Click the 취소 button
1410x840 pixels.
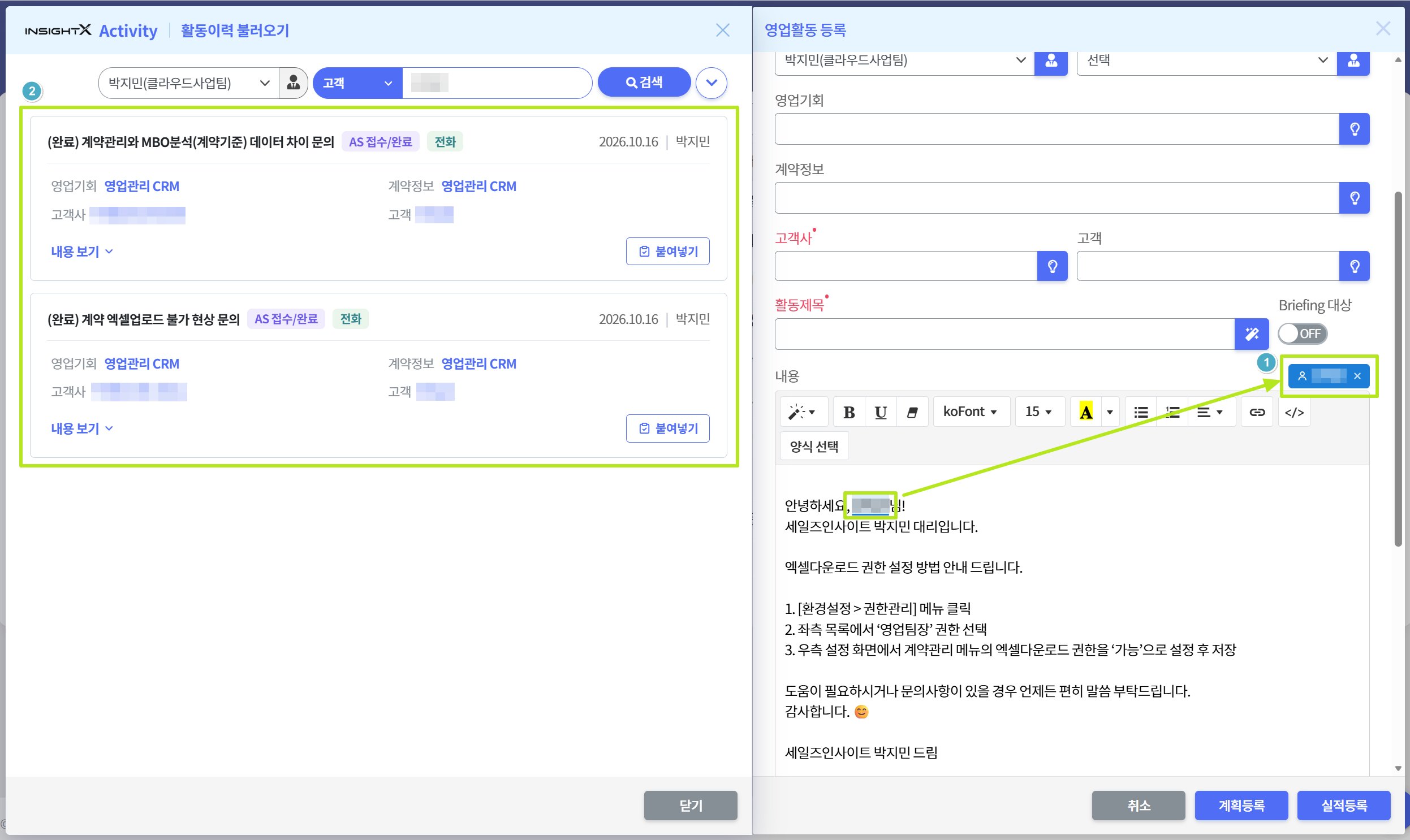coord(1138,805)
